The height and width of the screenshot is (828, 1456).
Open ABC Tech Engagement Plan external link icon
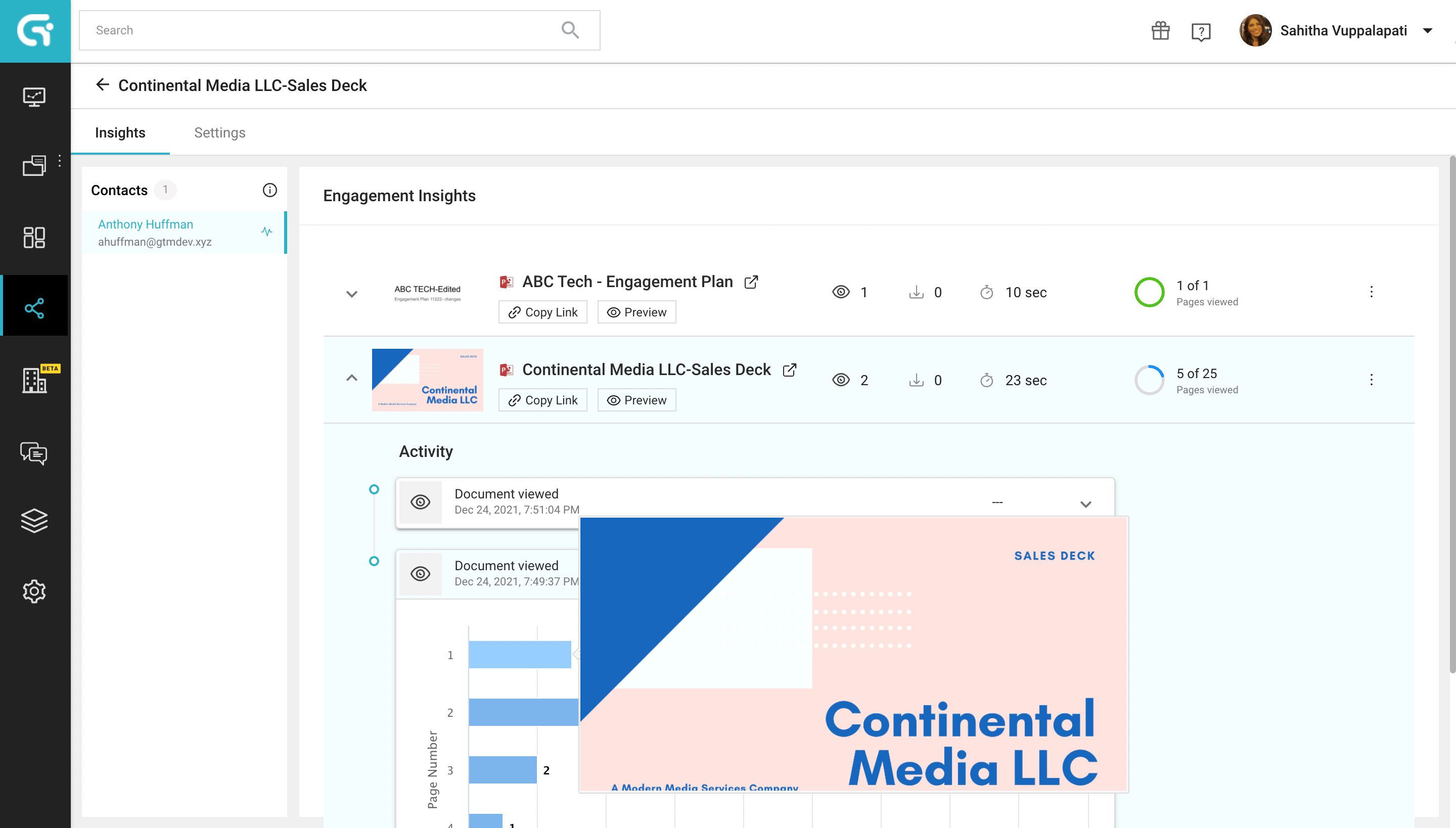[751, 282]
